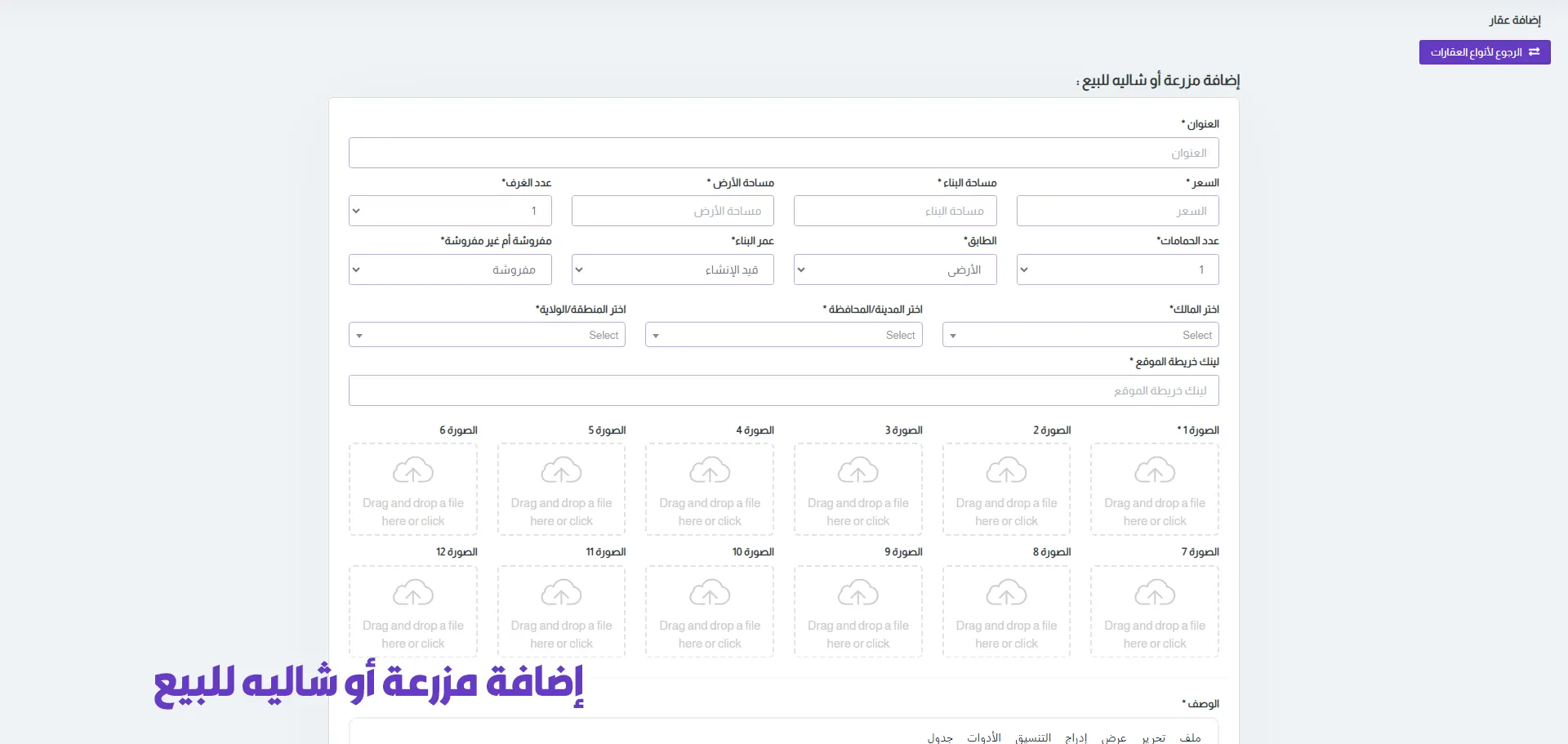Click the upload cloud icon for الصورة 4

(x=710, y=470)
